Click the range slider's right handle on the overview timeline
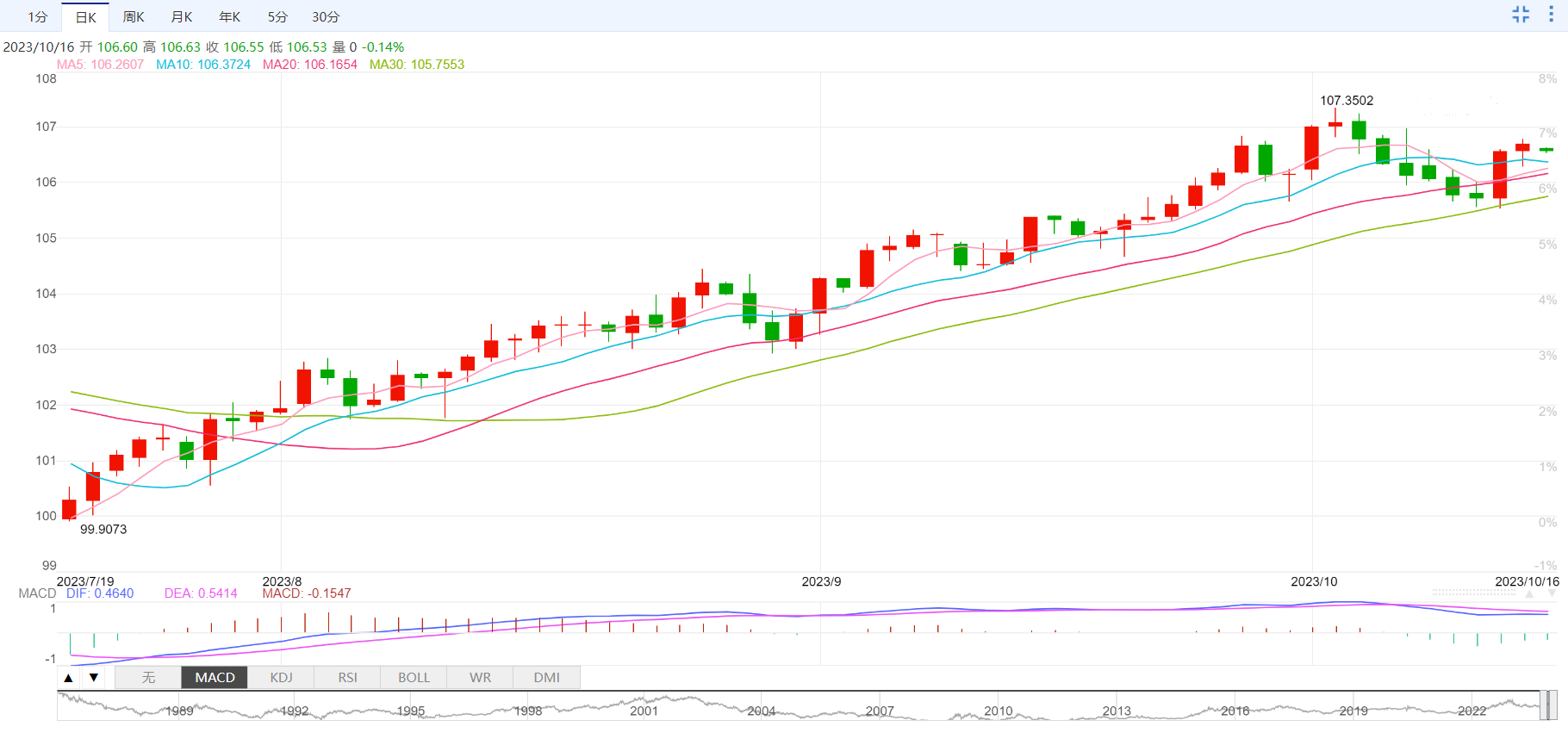Screen dimensions: 1568x739 pyautogui.click(x=1553, y=705)
